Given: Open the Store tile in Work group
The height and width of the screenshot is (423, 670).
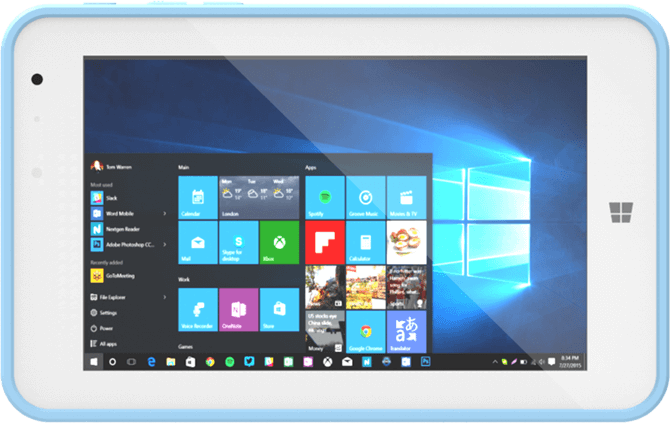Looking at the screenshot, I should coord(279,310).
